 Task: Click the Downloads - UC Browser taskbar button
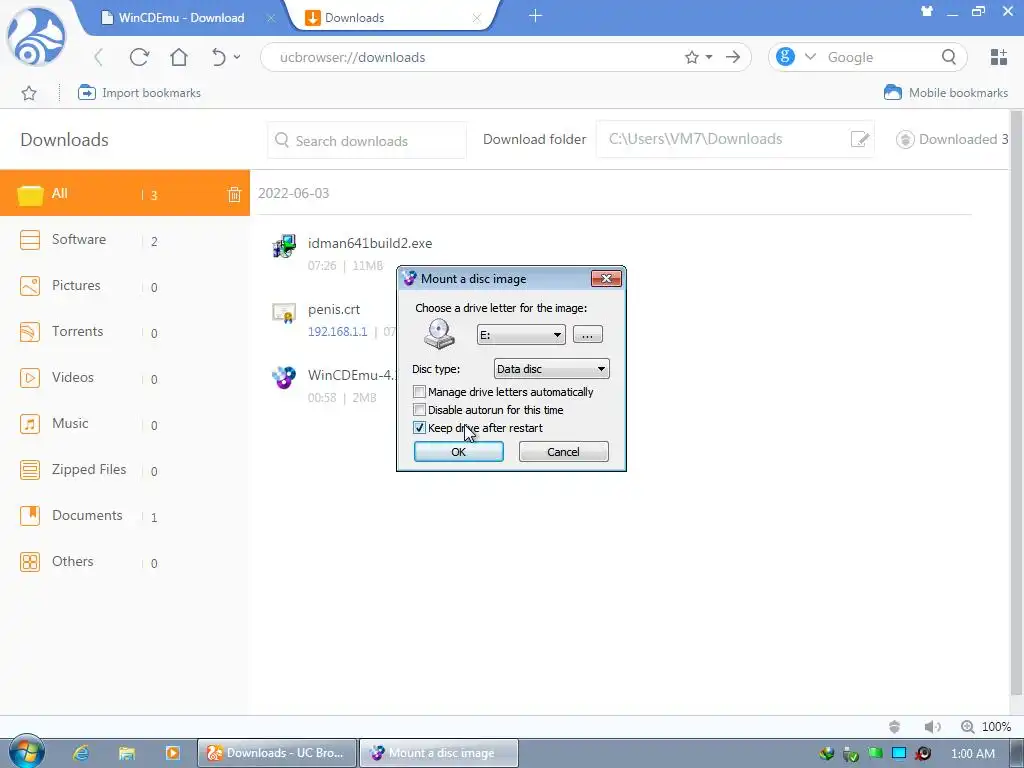pyautogui.click(x=278, y=753)
